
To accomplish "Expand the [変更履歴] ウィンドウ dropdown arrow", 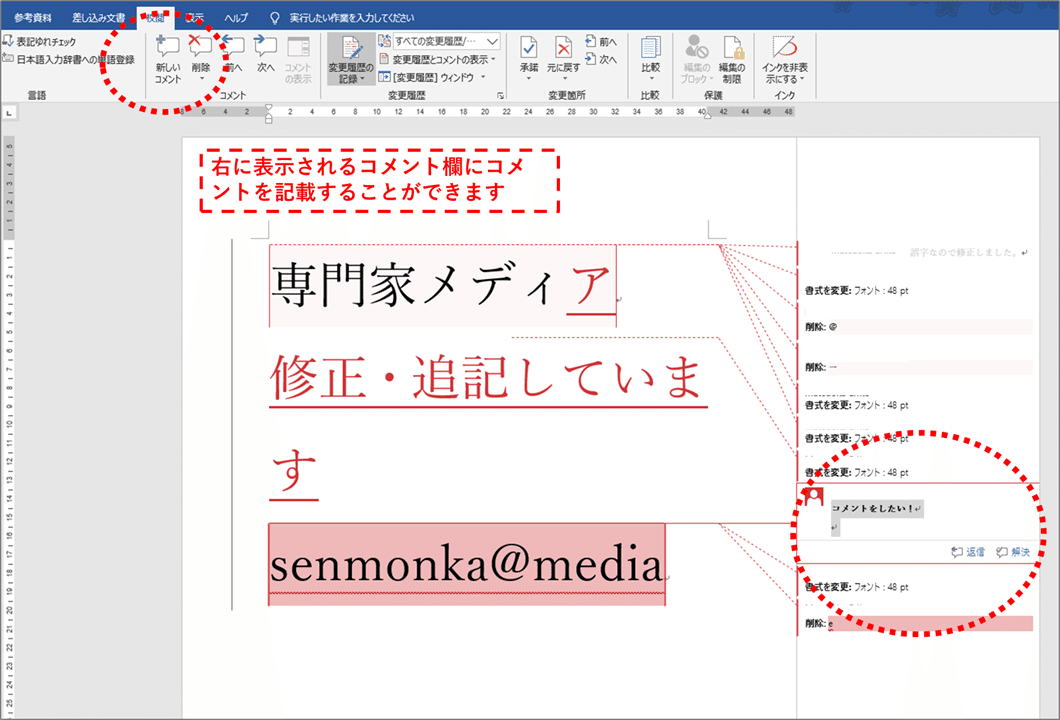I will point(483,78).
